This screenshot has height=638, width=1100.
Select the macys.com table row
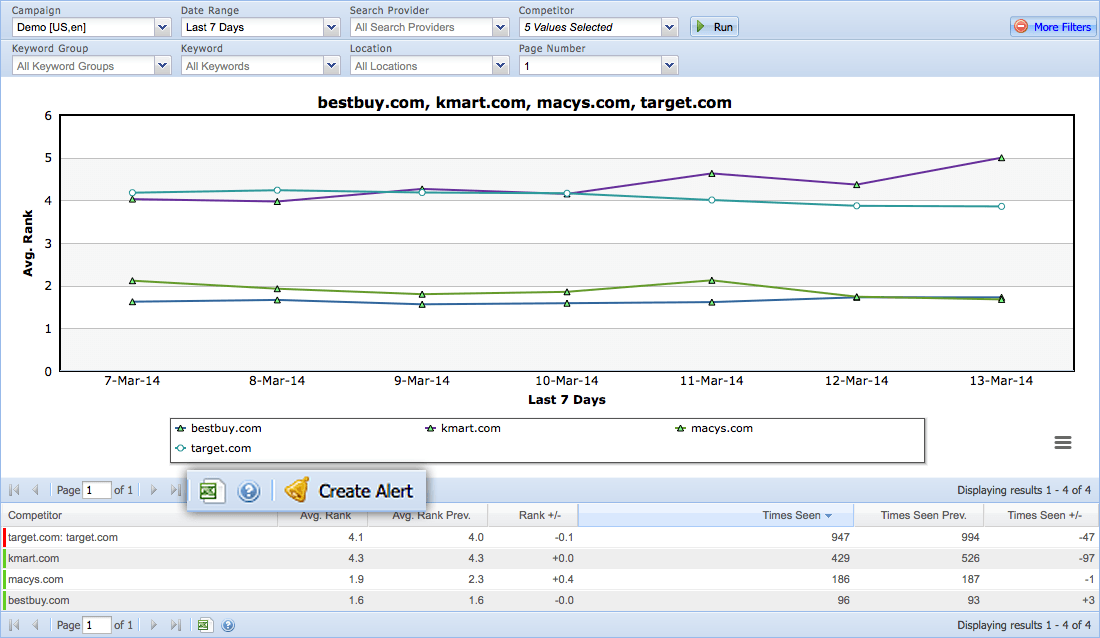(x=550, y=579)
